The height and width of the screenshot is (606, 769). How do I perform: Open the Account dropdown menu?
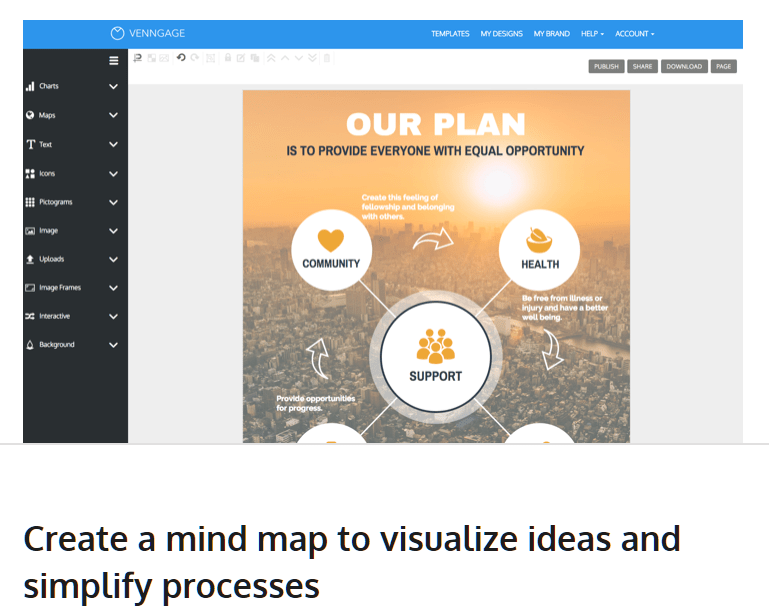(x=634, y=34)
